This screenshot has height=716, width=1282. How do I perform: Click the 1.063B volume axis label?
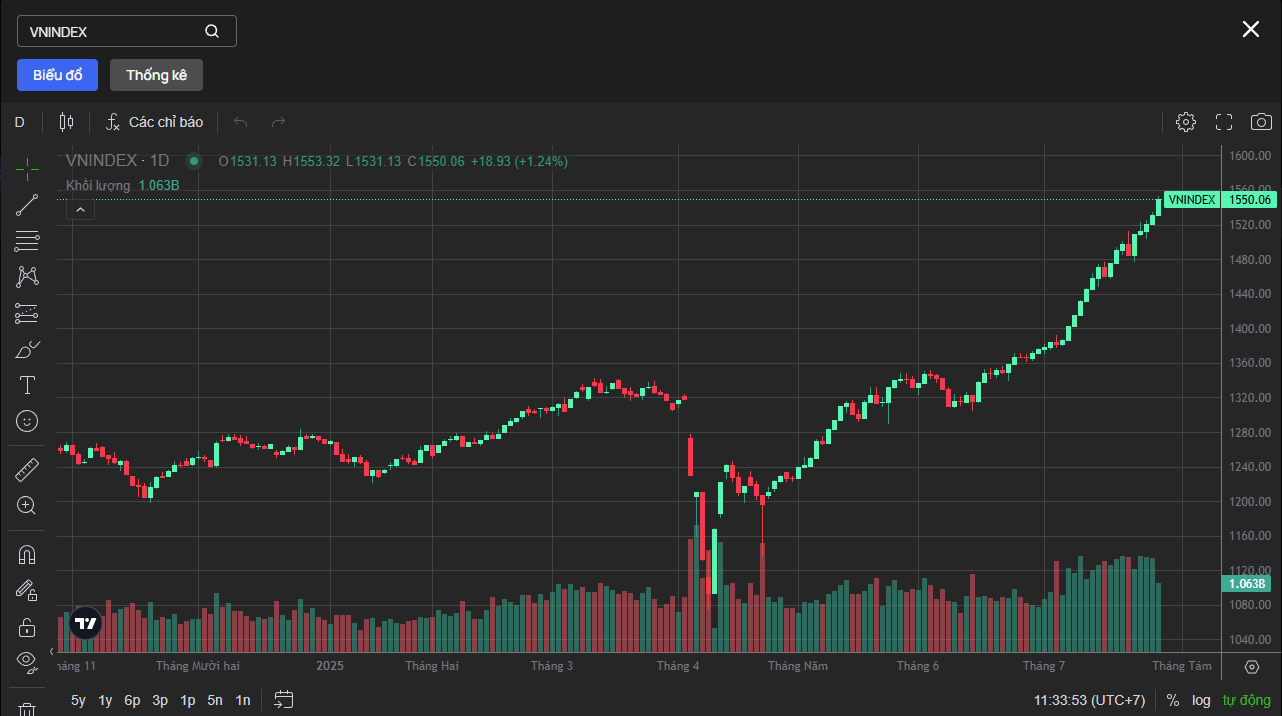1247,584
